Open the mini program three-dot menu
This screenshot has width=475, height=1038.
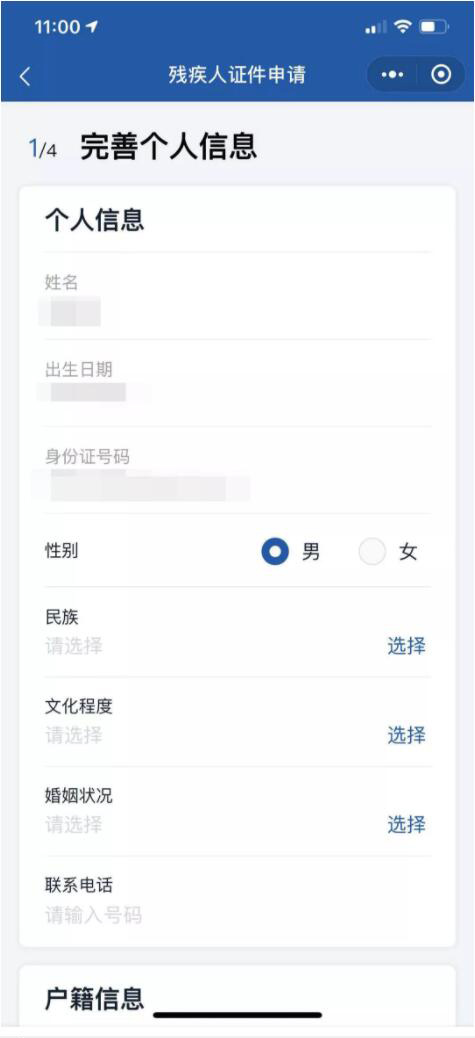pyautogui.click(x=392, y=75)
